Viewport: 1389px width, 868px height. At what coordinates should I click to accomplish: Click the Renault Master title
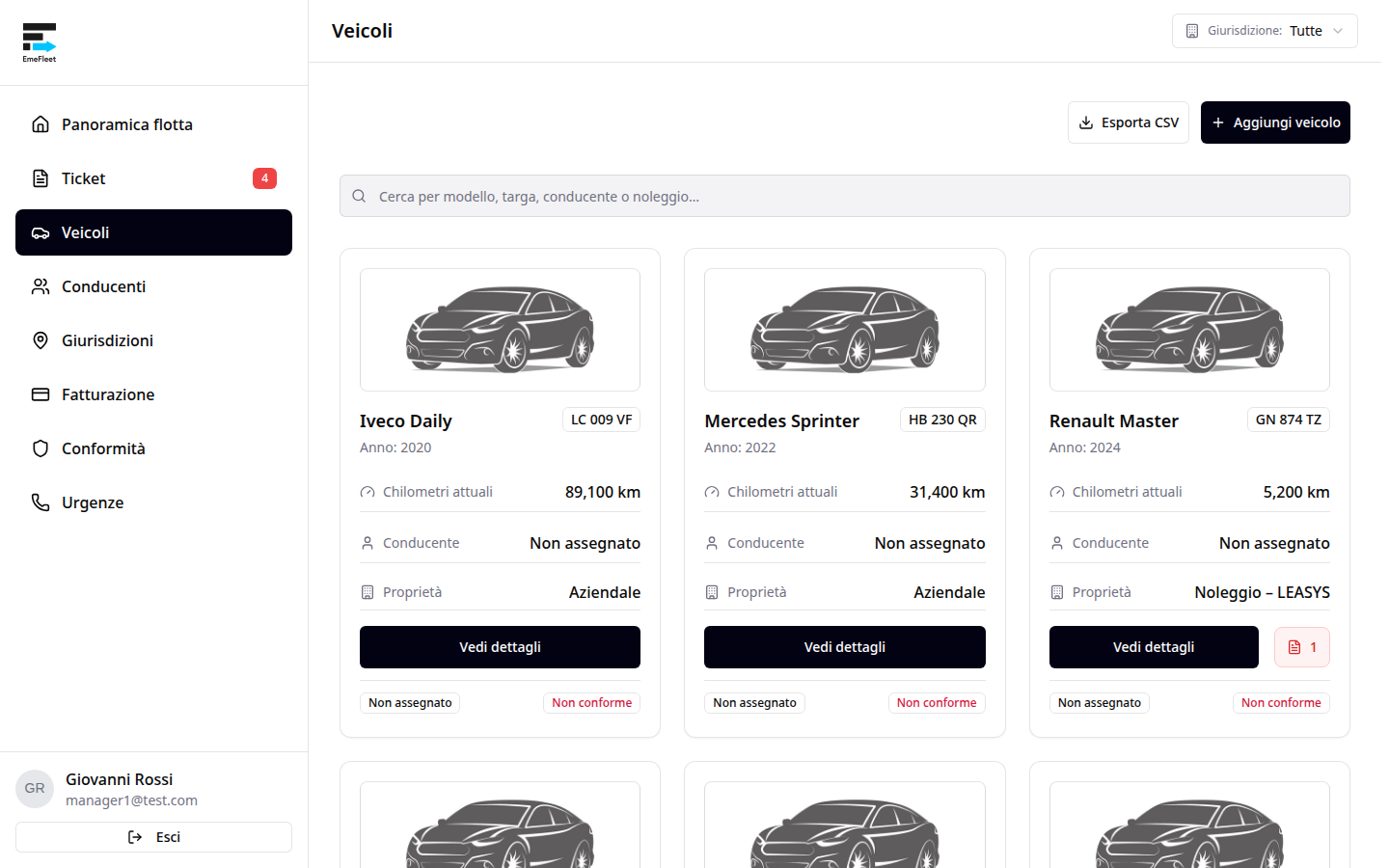pos(1114,421)
